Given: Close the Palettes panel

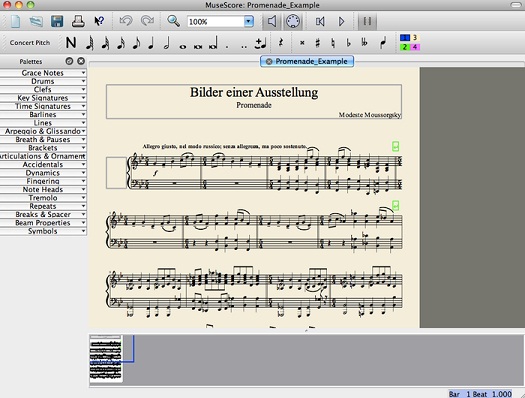Looking at the screenshot, I should click(x=81, y=61).
